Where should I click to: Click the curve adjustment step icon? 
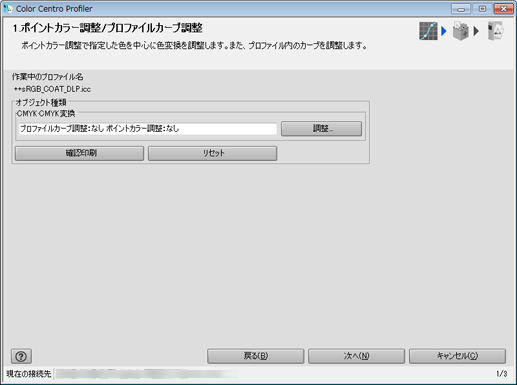(428, 31)
